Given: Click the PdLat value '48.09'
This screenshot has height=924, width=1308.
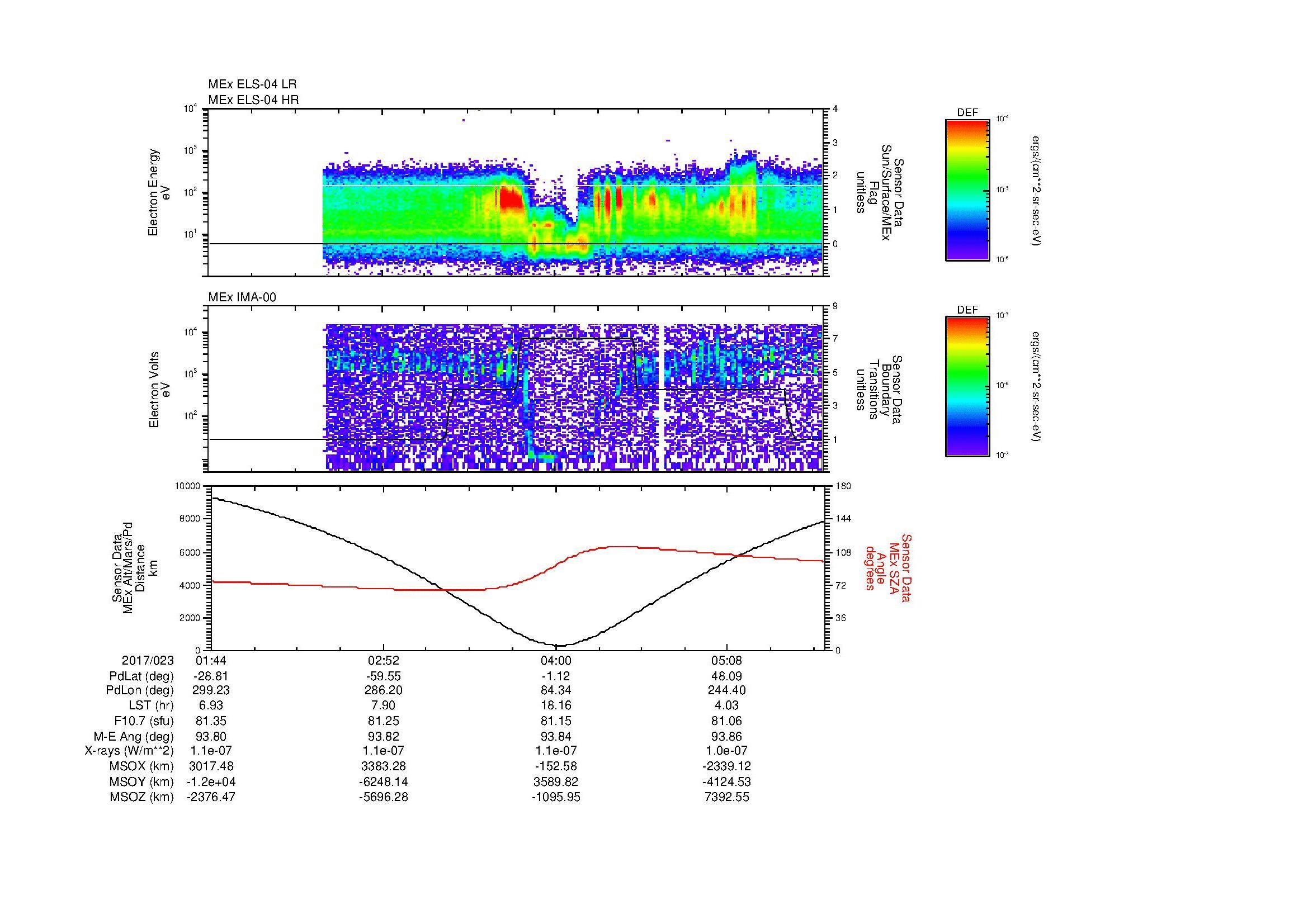Looking at the screenshot, I should [x=726, y=676].
